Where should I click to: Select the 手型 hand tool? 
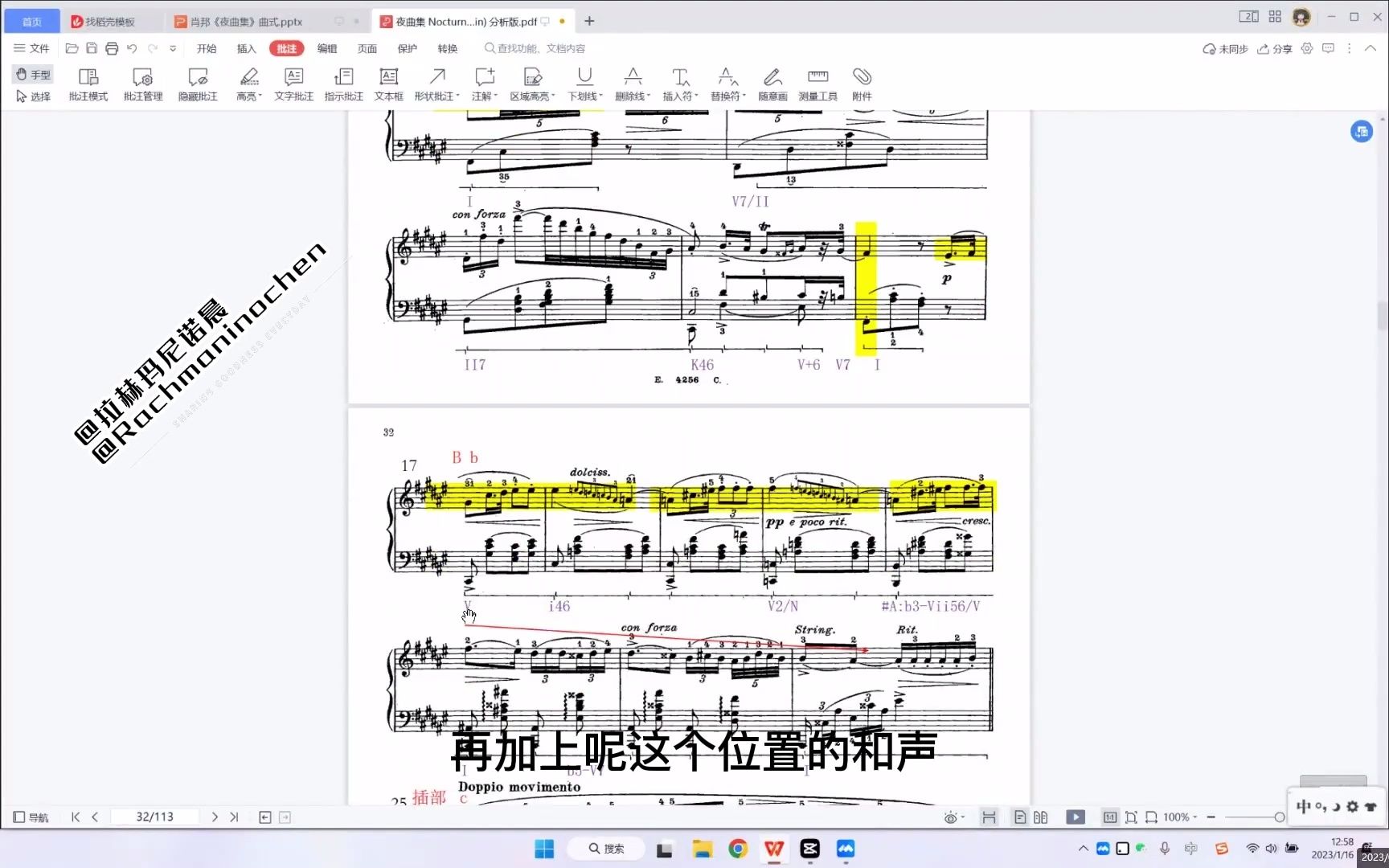point(33,74)
